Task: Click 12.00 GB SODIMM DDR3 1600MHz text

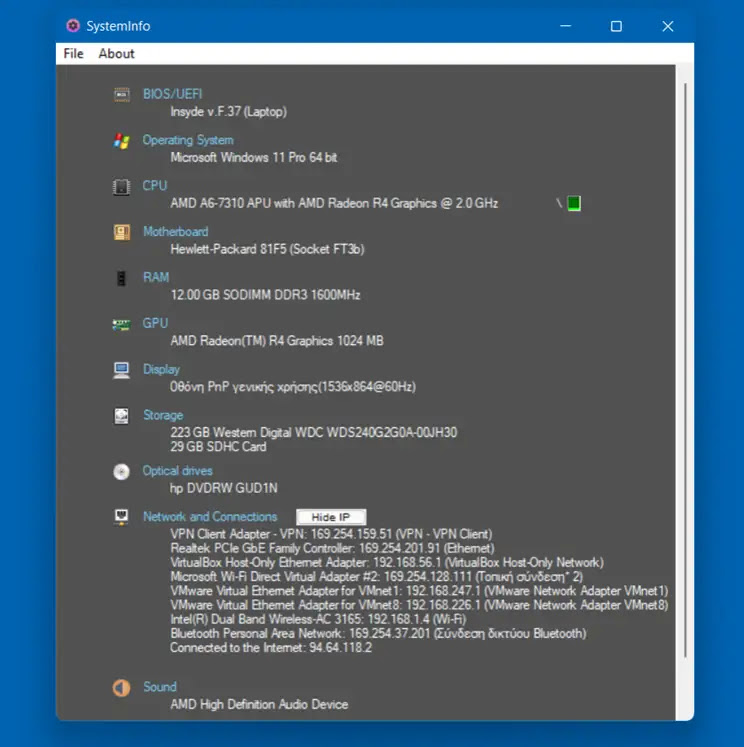Action: tap(265, 295)
